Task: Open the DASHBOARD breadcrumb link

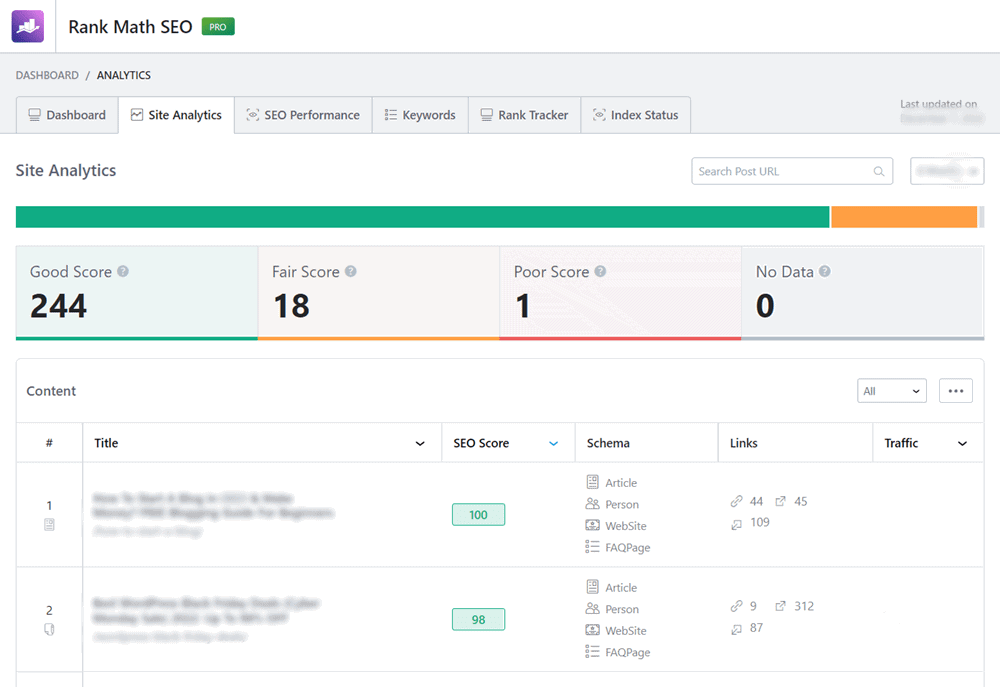Action: (47, 75)
